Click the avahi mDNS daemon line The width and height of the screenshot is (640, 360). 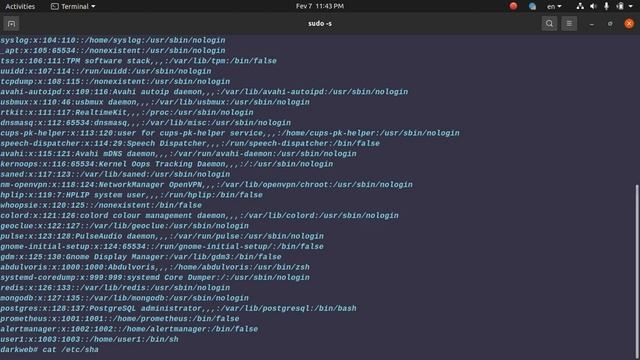(178, 154)
